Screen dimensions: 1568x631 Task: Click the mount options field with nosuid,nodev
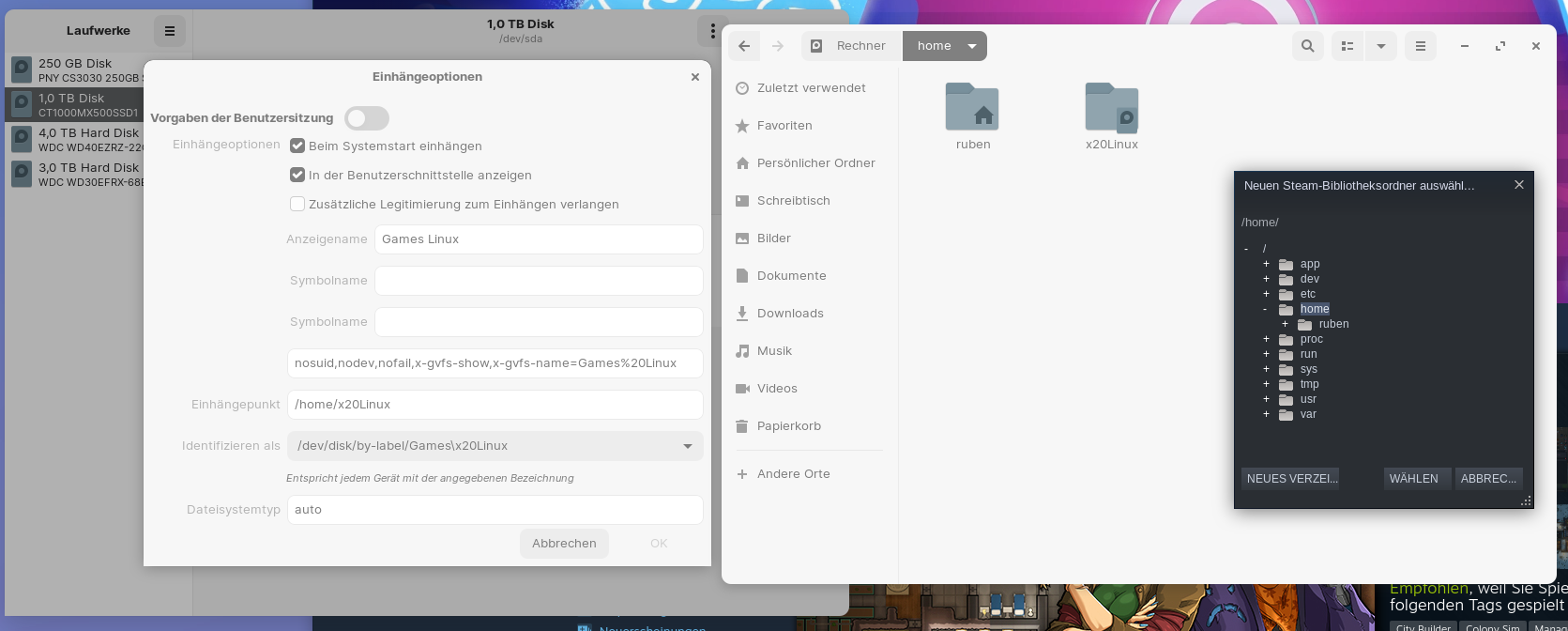coord(495,363)
